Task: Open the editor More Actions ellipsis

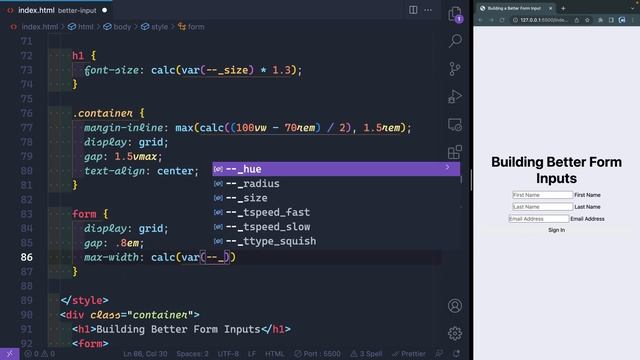Action: (x=428, y=10)
